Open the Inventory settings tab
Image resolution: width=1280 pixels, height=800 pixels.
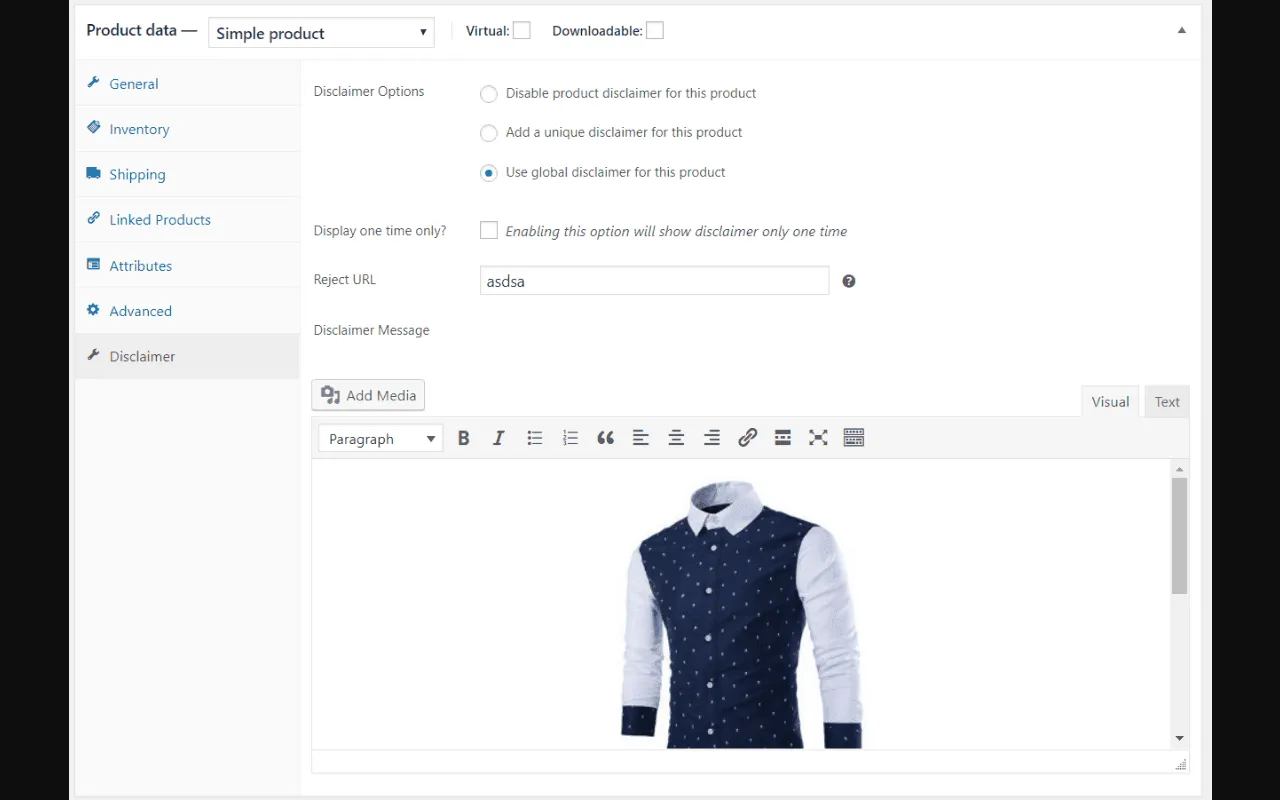pyautogui.click(x=139, y=128)
